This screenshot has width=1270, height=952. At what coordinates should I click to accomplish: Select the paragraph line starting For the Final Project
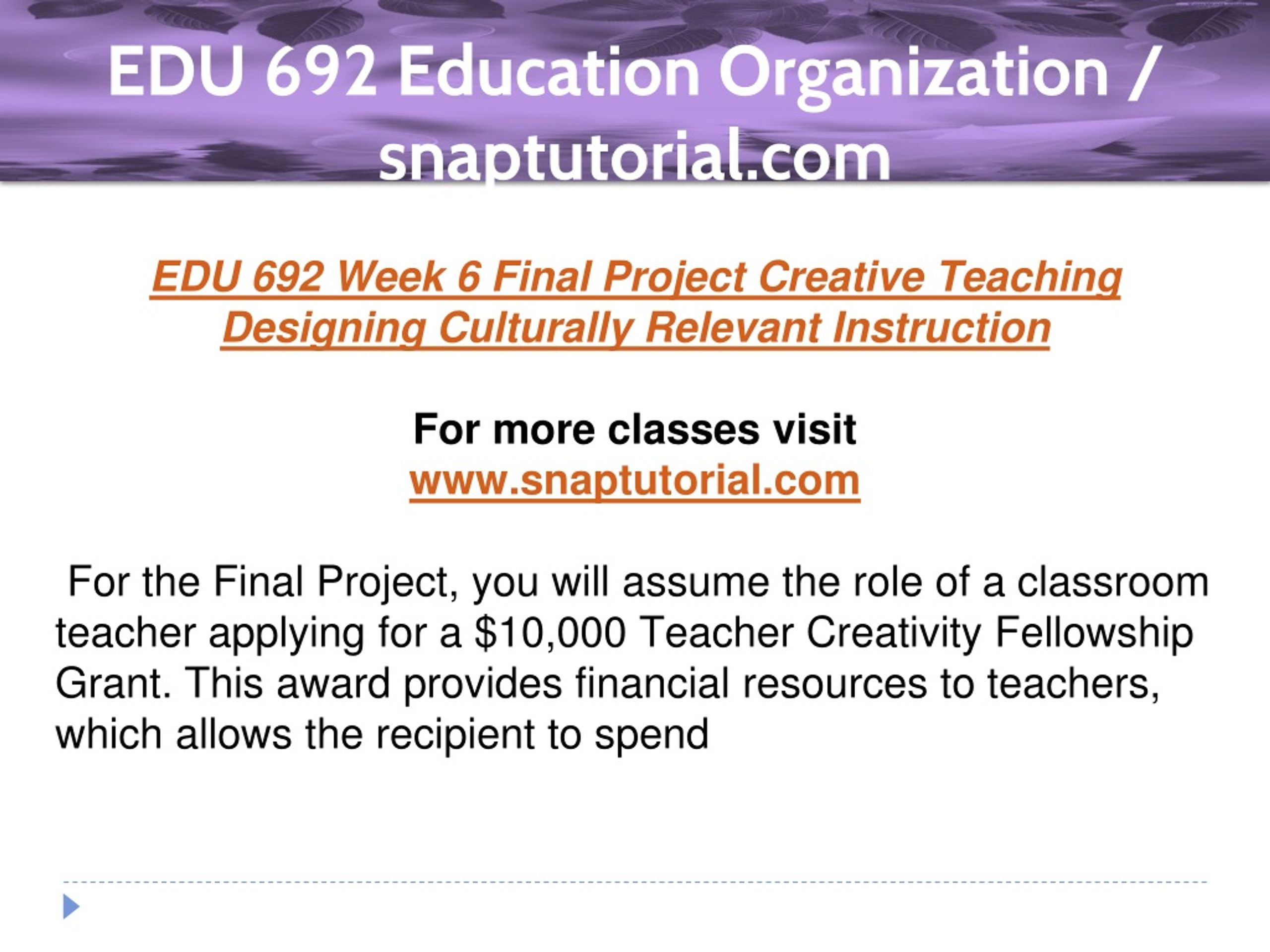[638, 583]
